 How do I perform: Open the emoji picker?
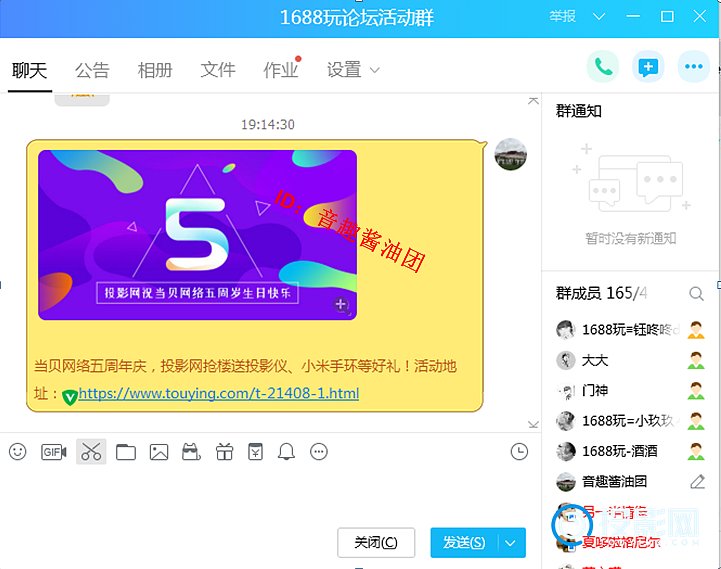[17, 452]
